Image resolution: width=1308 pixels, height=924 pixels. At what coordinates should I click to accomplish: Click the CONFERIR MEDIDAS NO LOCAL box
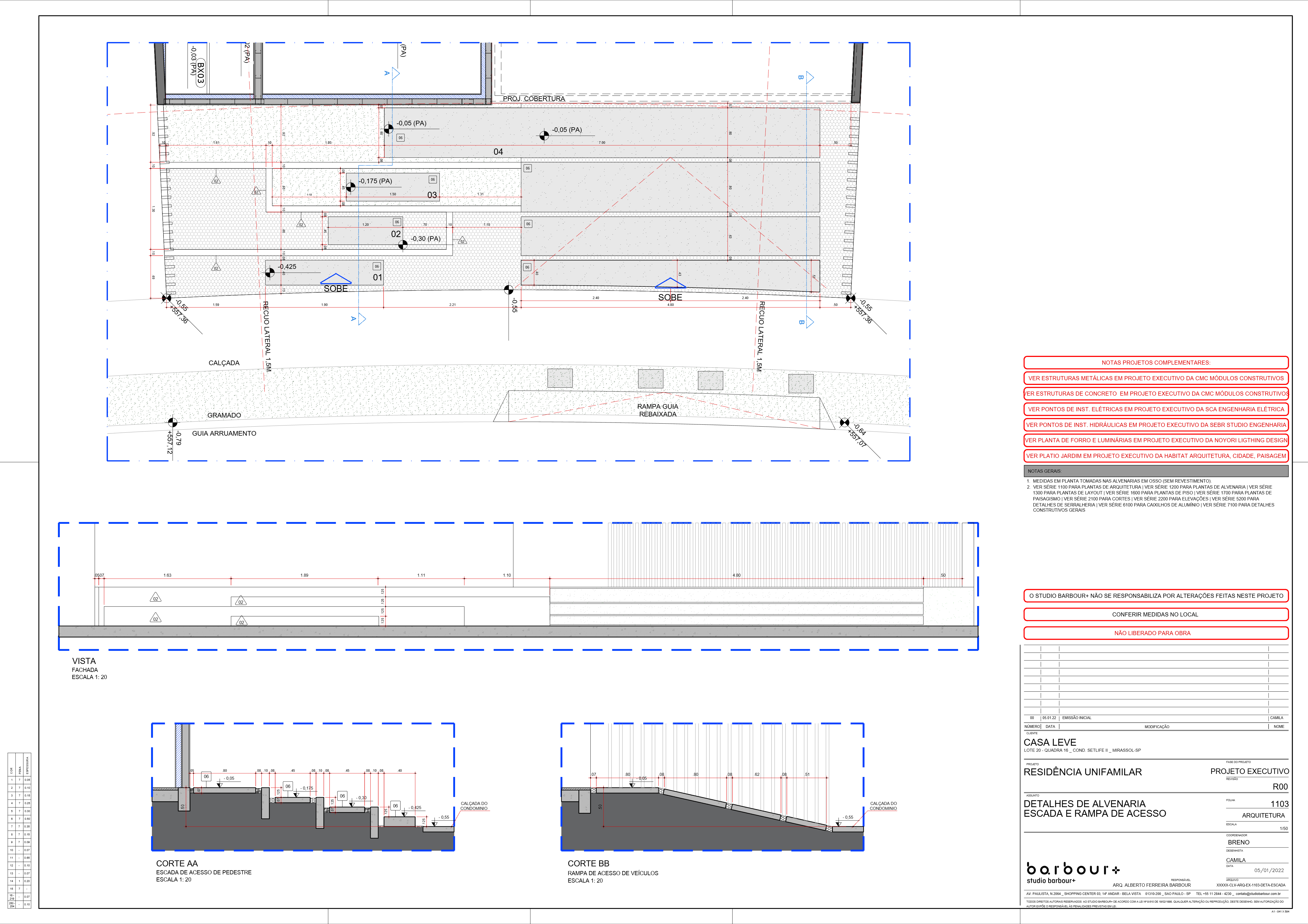tap(1155, 615)
